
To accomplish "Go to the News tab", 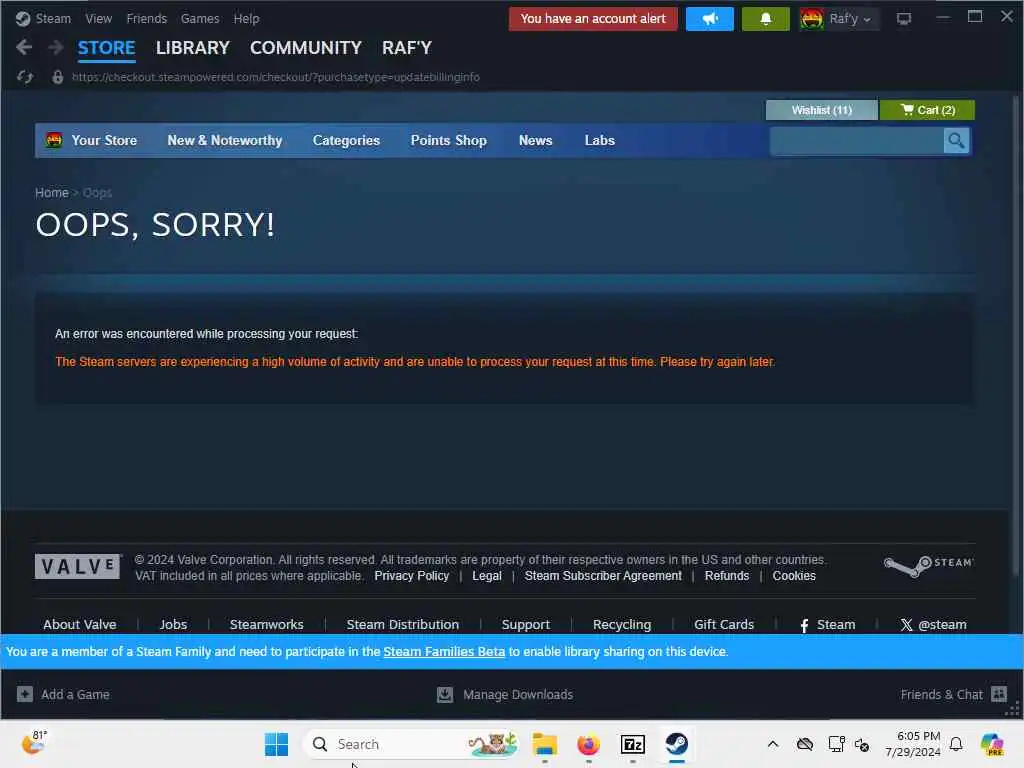I will (x=536, y=140).
